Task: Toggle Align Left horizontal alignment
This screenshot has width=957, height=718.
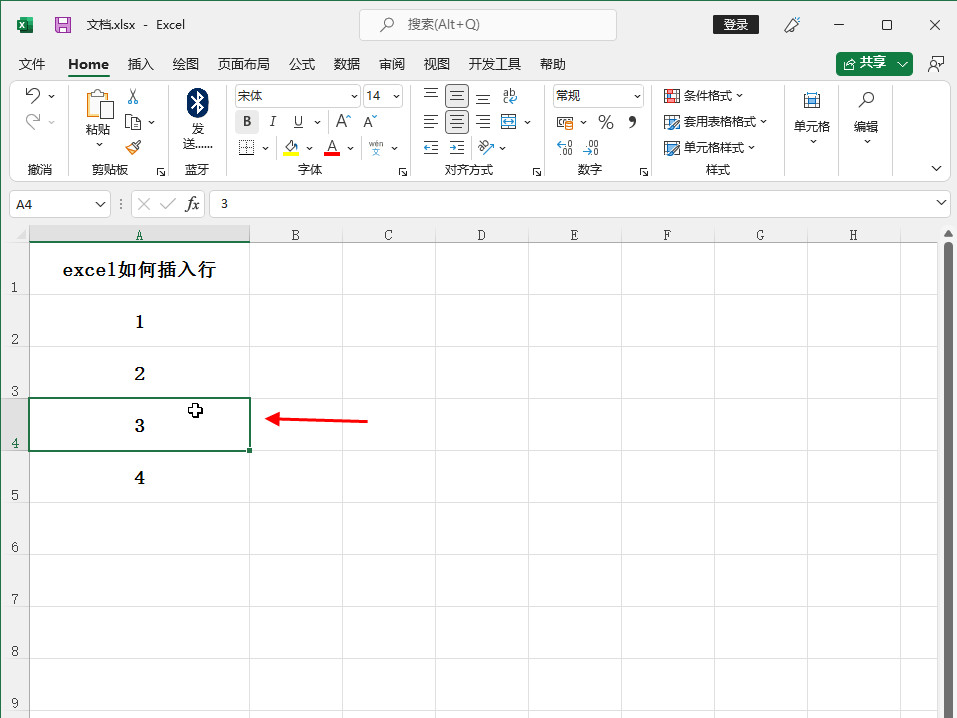Action: tap(431, 121)
